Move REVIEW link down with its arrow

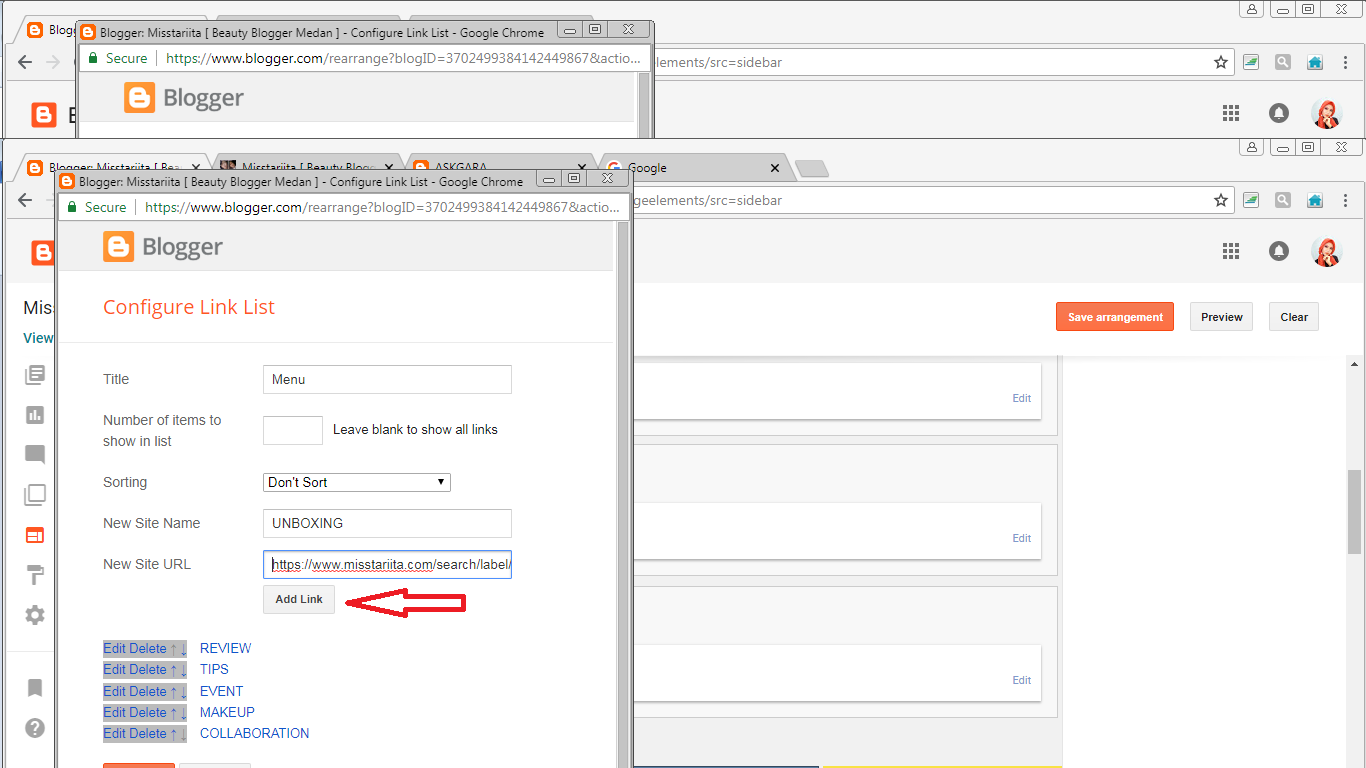coord(183,648)
